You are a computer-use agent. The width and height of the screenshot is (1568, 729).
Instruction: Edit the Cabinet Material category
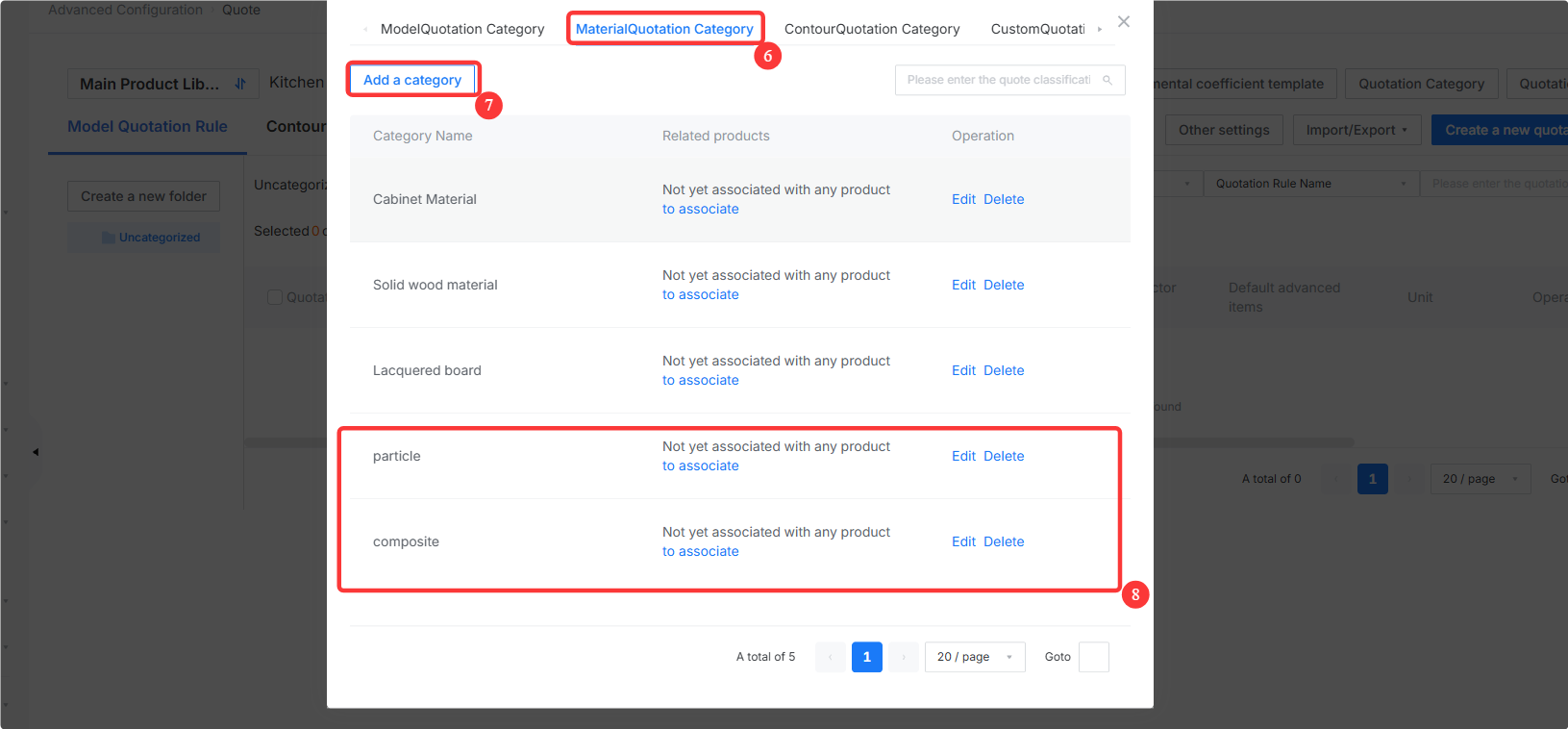pos(963,199)
